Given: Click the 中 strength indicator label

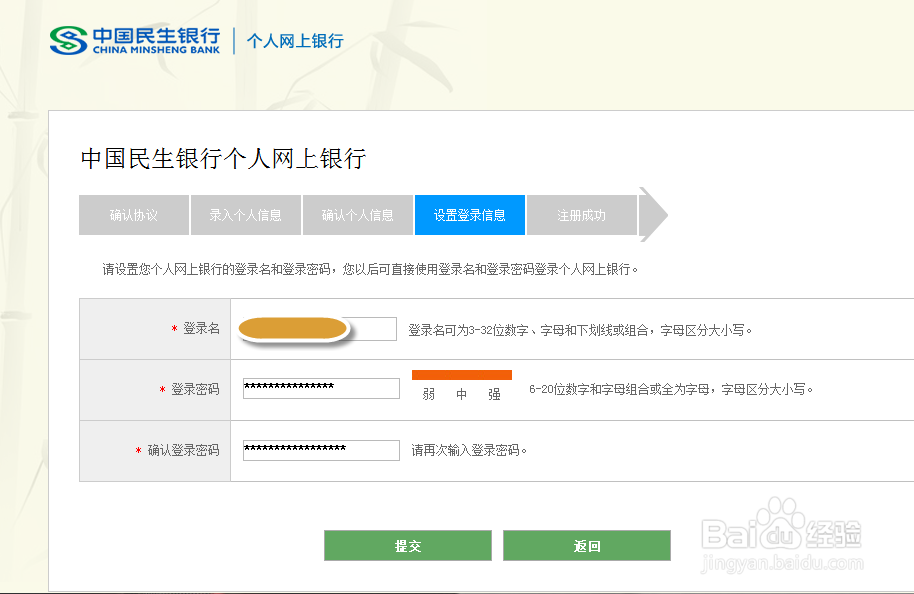Looking at the screenshot, I should tap(461, 394).
